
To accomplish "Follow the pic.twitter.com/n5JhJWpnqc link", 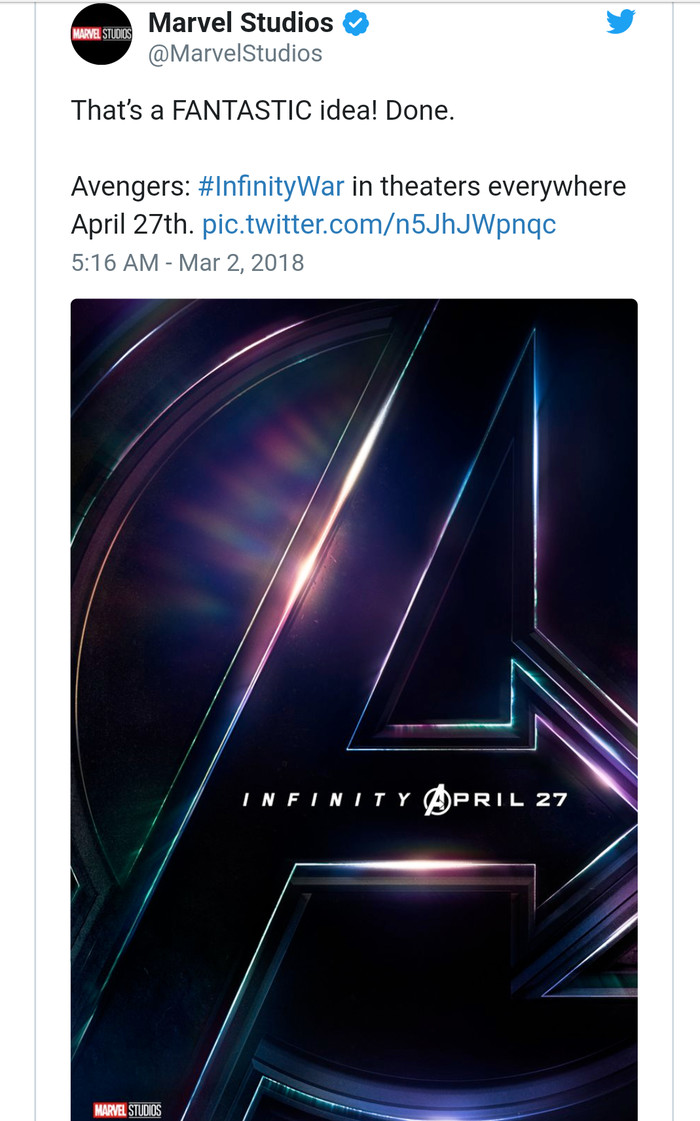I will pyautogui.click(x=379, y=224).
